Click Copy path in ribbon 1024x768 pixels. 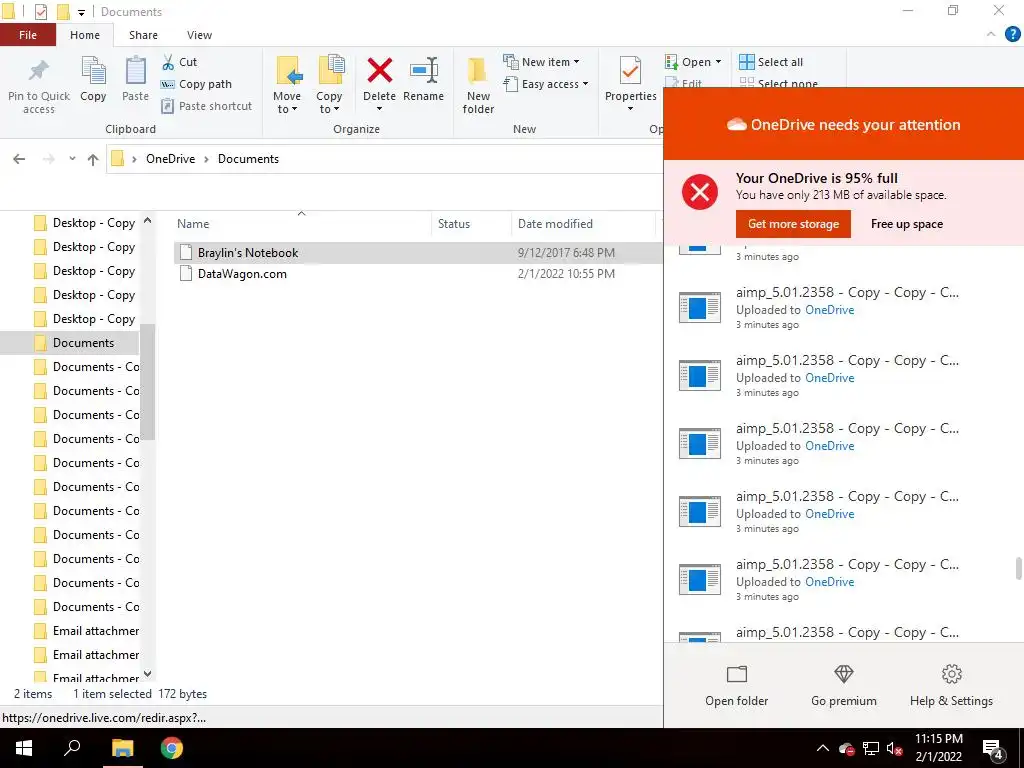coord(196,84)
